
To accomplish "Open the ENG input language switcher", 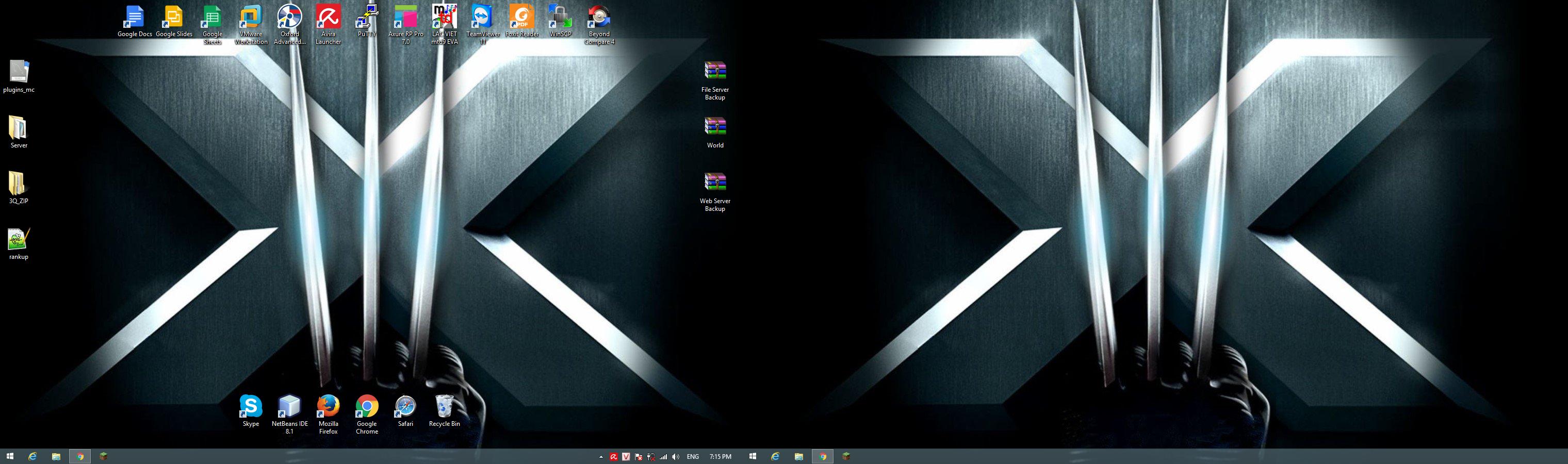I will click(x=693, y=457).
